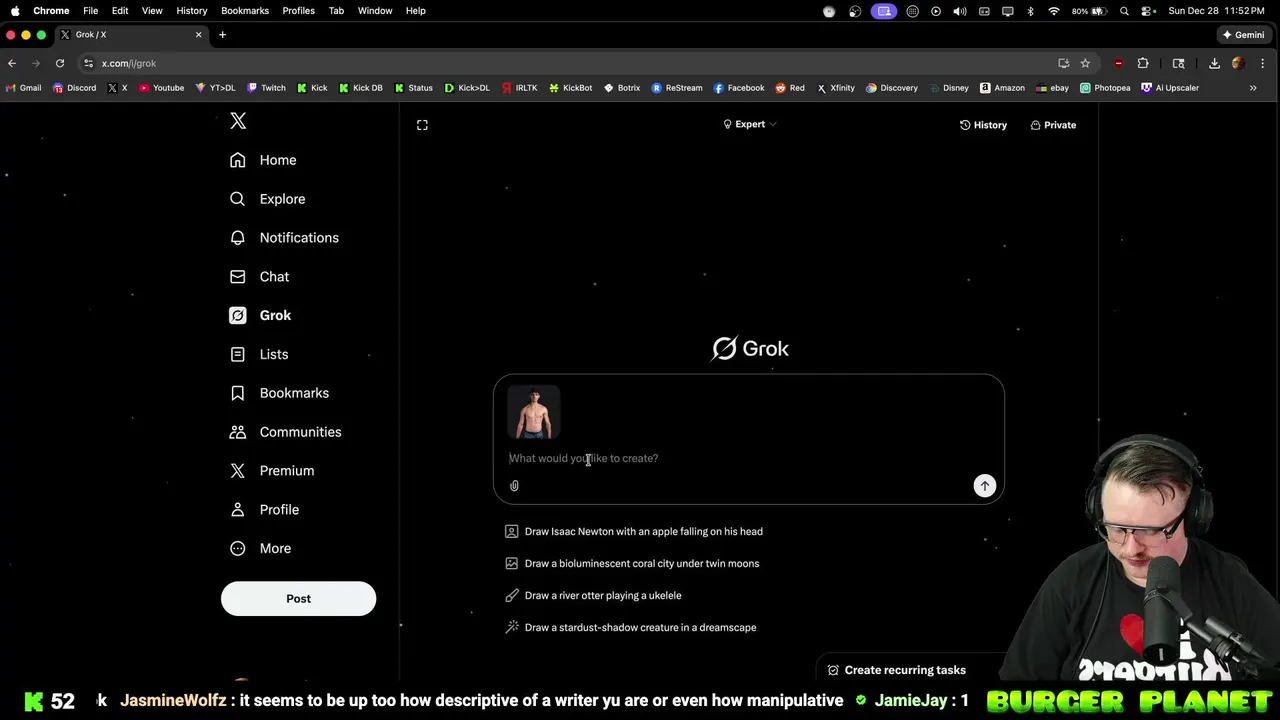This screenshot has height=720, width=1280.
Task: Open Bookmarks in the sidebar
Action: click(279, 394)
